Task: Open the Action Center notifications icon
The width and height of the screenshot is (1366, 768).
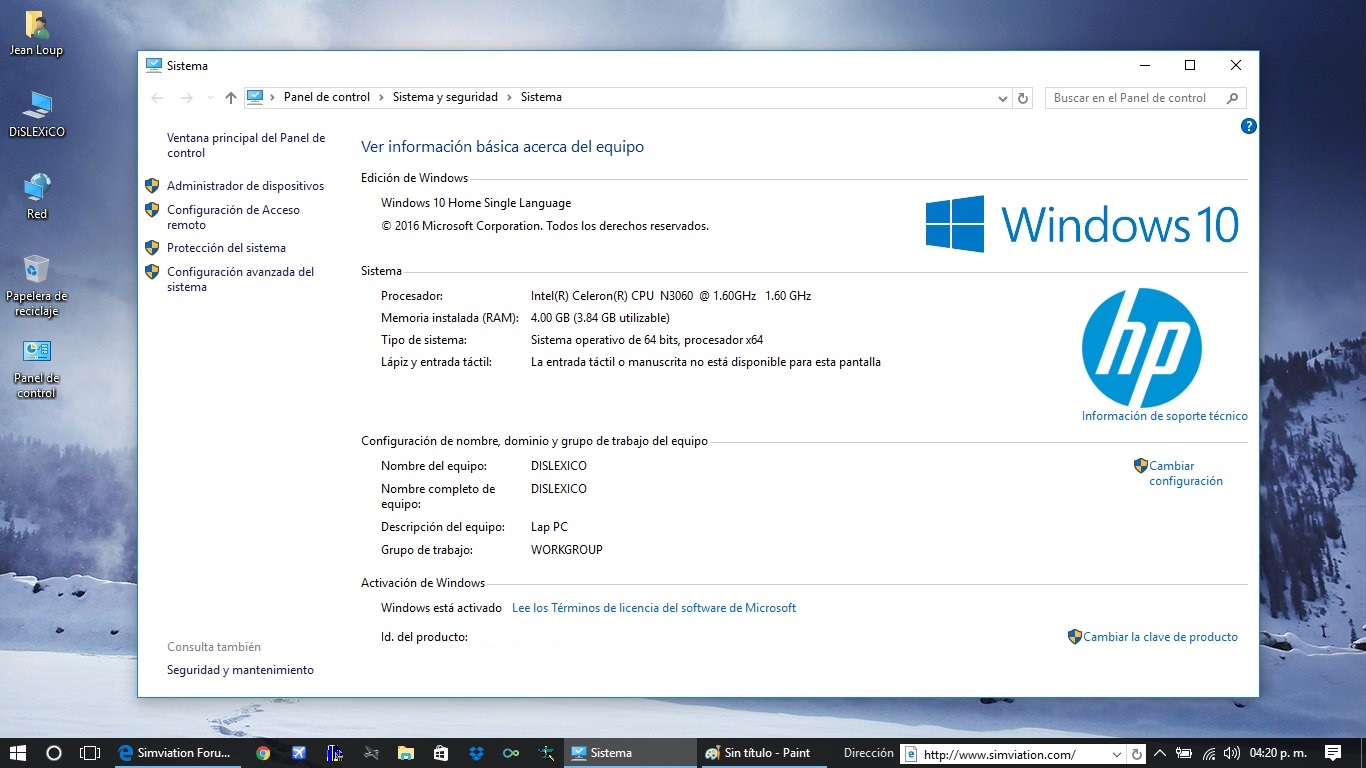Action: tap(1333, 753)
